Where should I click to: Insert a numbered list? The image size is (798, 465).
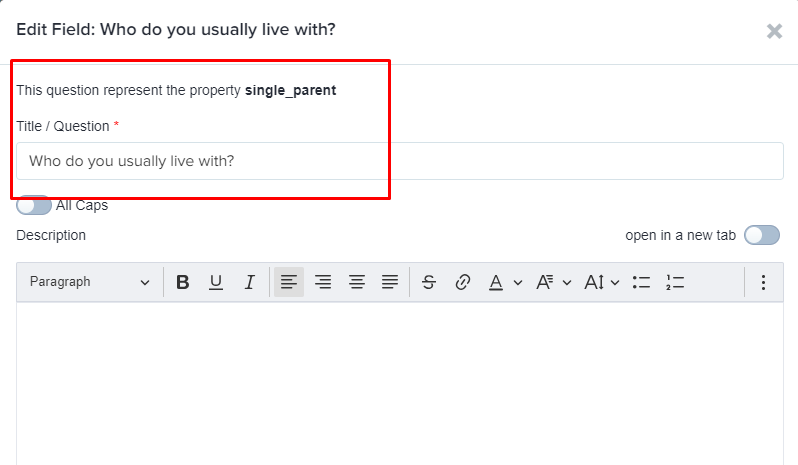tap(675, 282)
